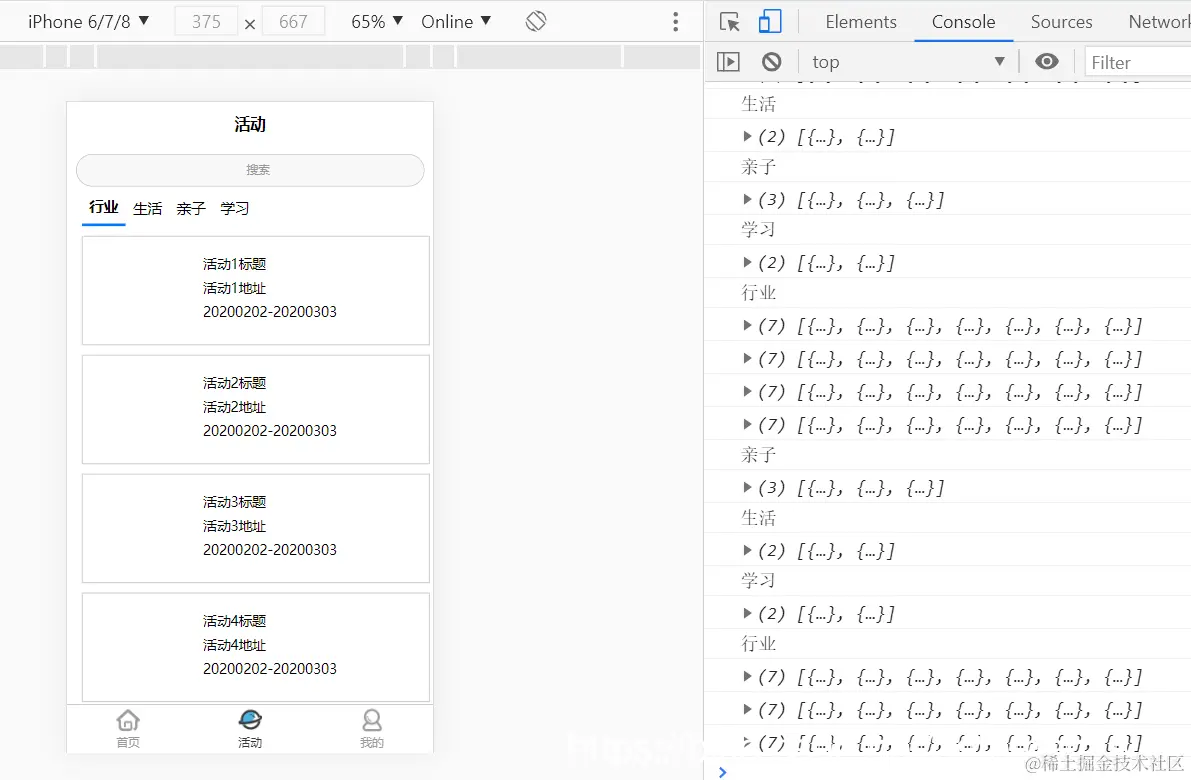Click the console Filter input
This screenshot has width=1191, height=780.
click(1137, 62)
